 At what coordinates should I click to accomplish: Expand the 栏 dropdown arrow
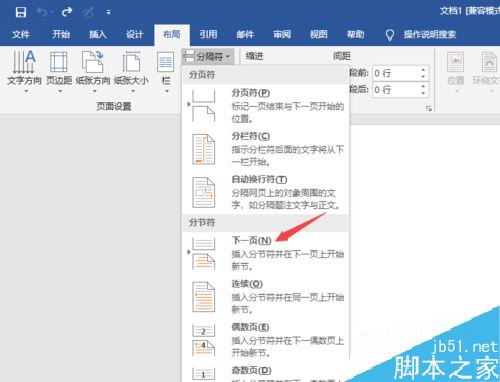[167, 91]
